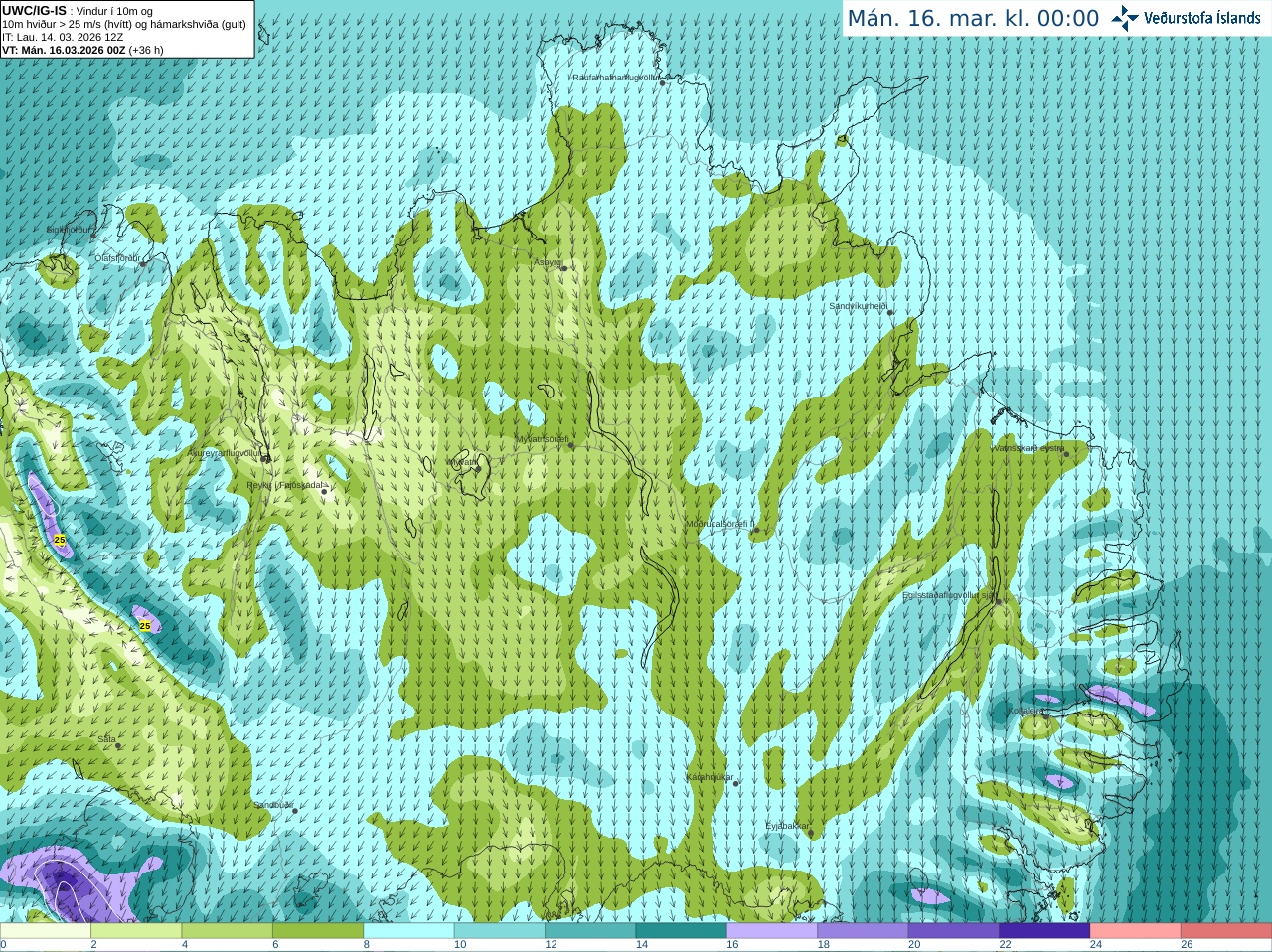Click the 6–8 m/s olive green legend swatch
The width and height of the screenshot is (1272, 952).
318,931
